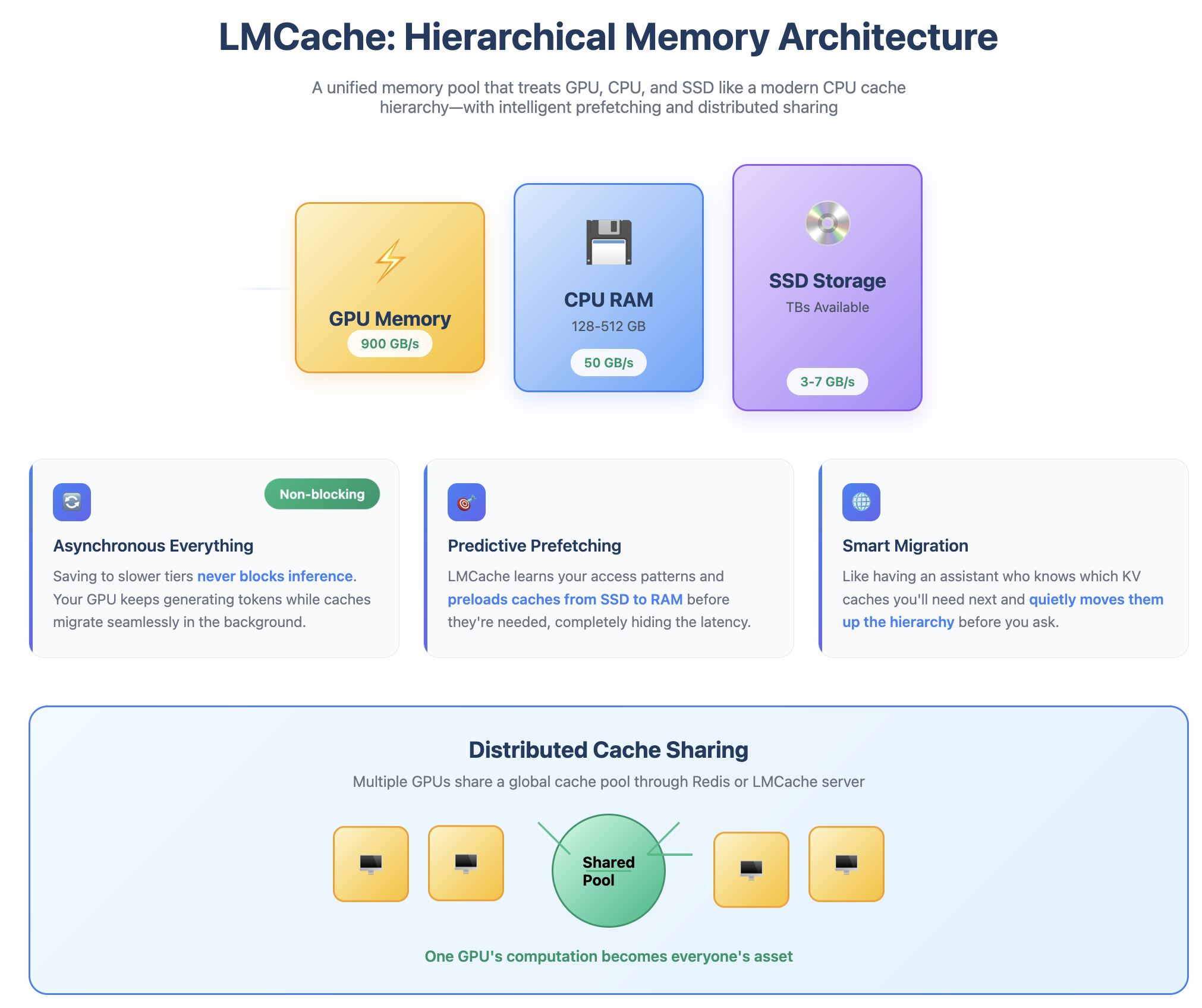Image resolution: width=1202 pixels, height=1008 pixels.
Task: Click the CD icon on the SSD Storage card
Action: pyautogui.click(x=826, y=223)
